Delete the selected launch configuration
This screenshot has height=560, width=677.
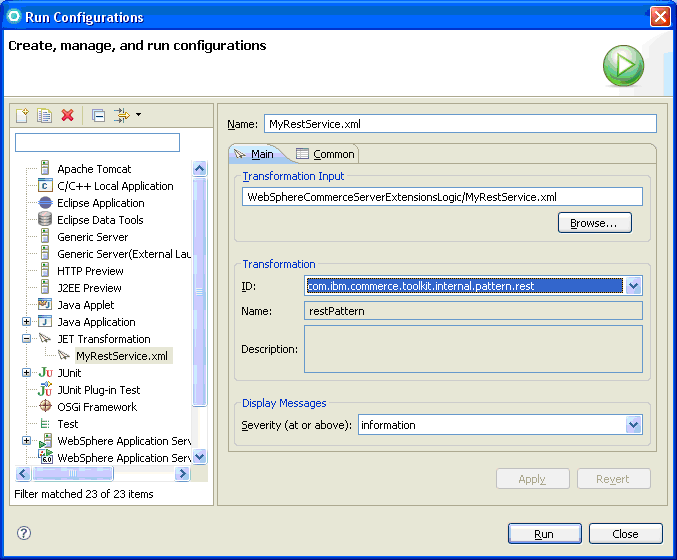pyautogui.click(x=67, y=116)
